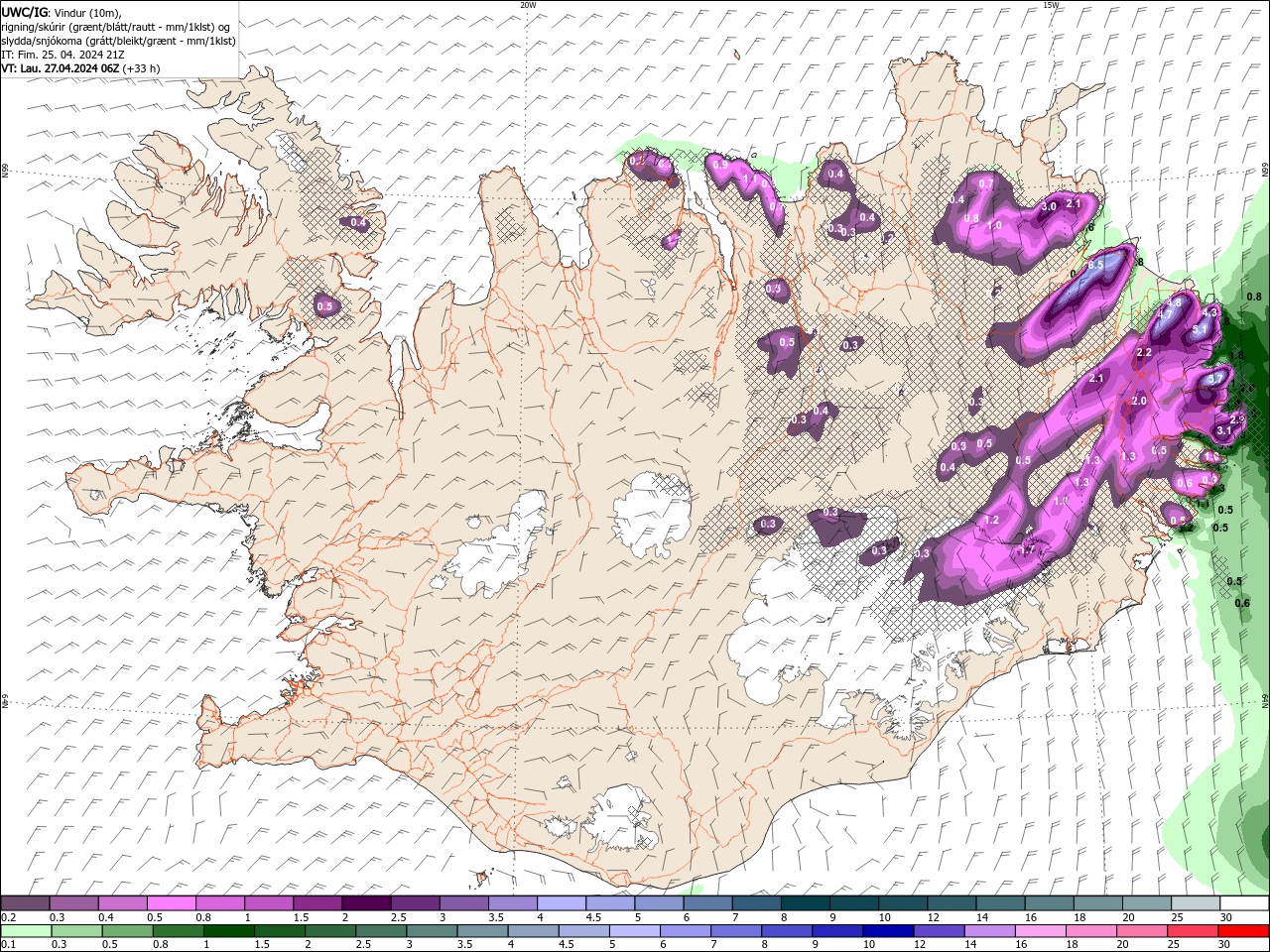Click the 6.5 snowfall value on the map
The image size is (1270, 952).
point(1095,266)
